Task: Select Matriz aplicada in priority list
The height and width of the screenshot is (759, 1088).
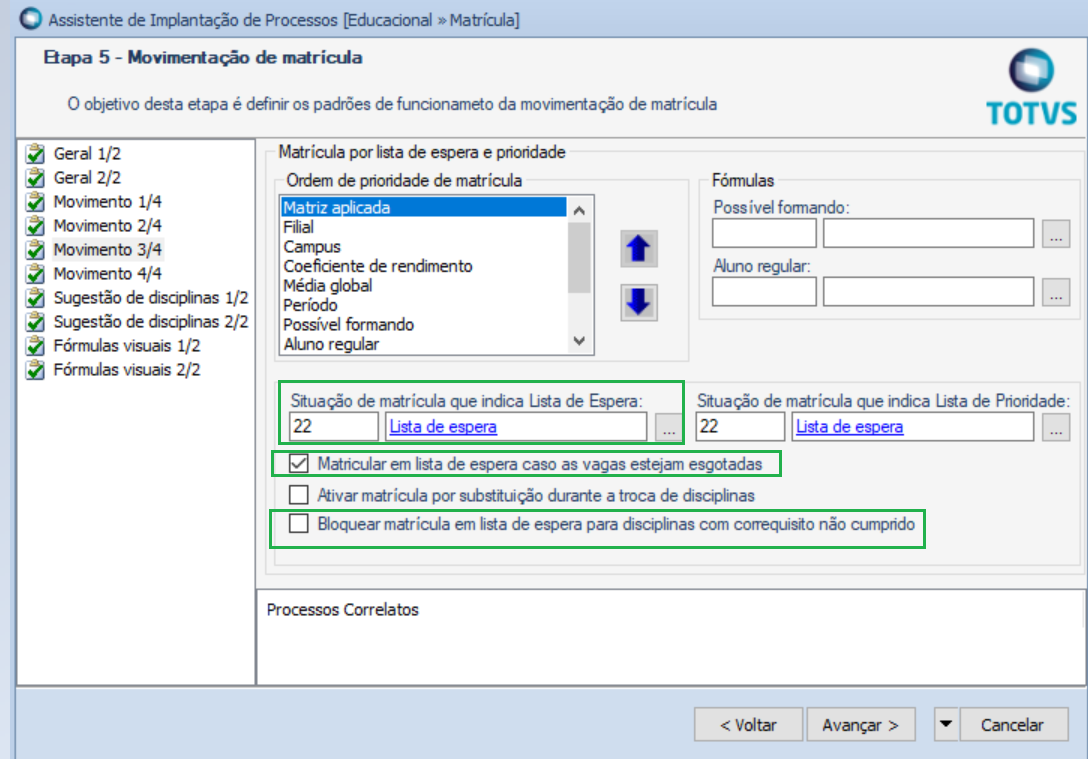Action: pyautogui.click(x=423, y=207)
